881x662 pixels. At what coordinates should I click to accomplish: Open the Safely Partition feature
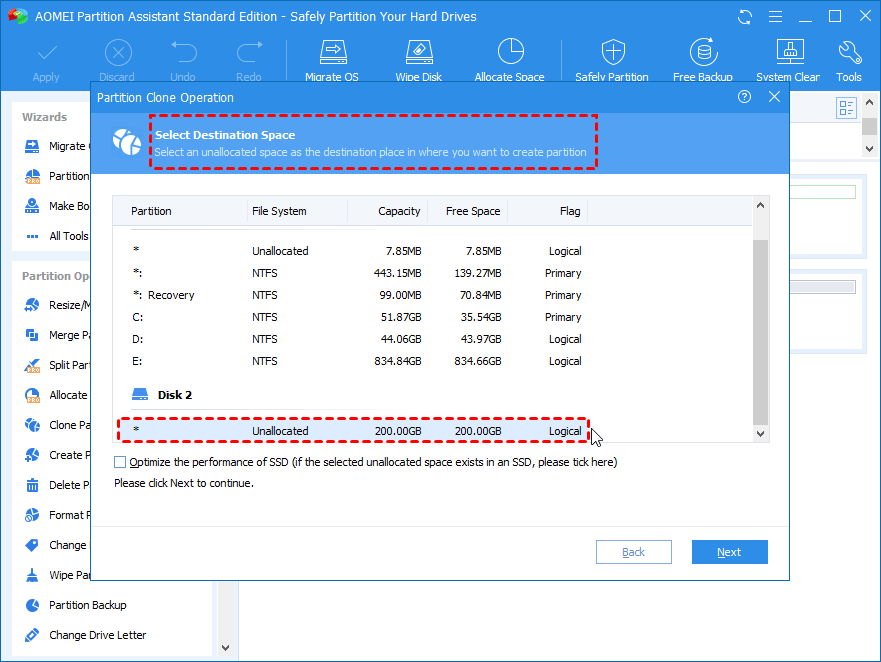[x=612, y=59]
